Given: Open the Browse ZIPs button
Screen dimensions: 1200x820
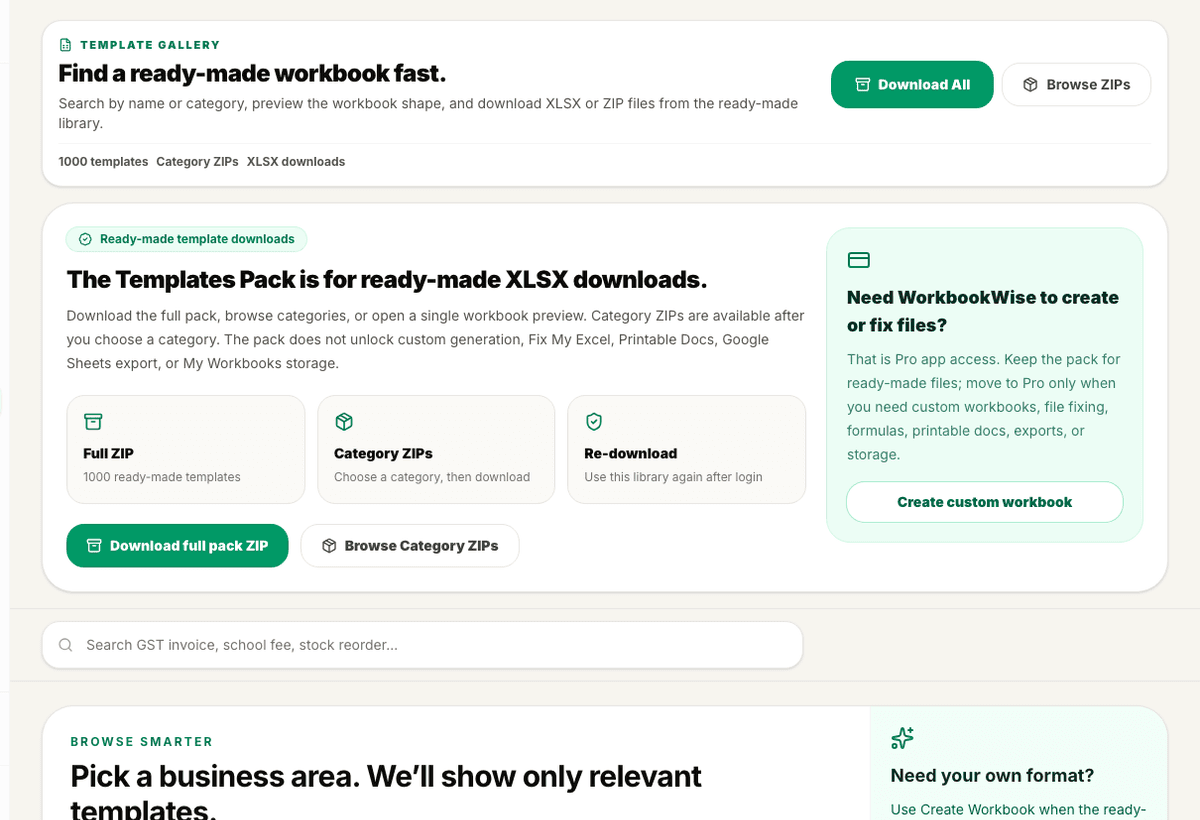Looking at the screenshot, I should (1076, 85).
